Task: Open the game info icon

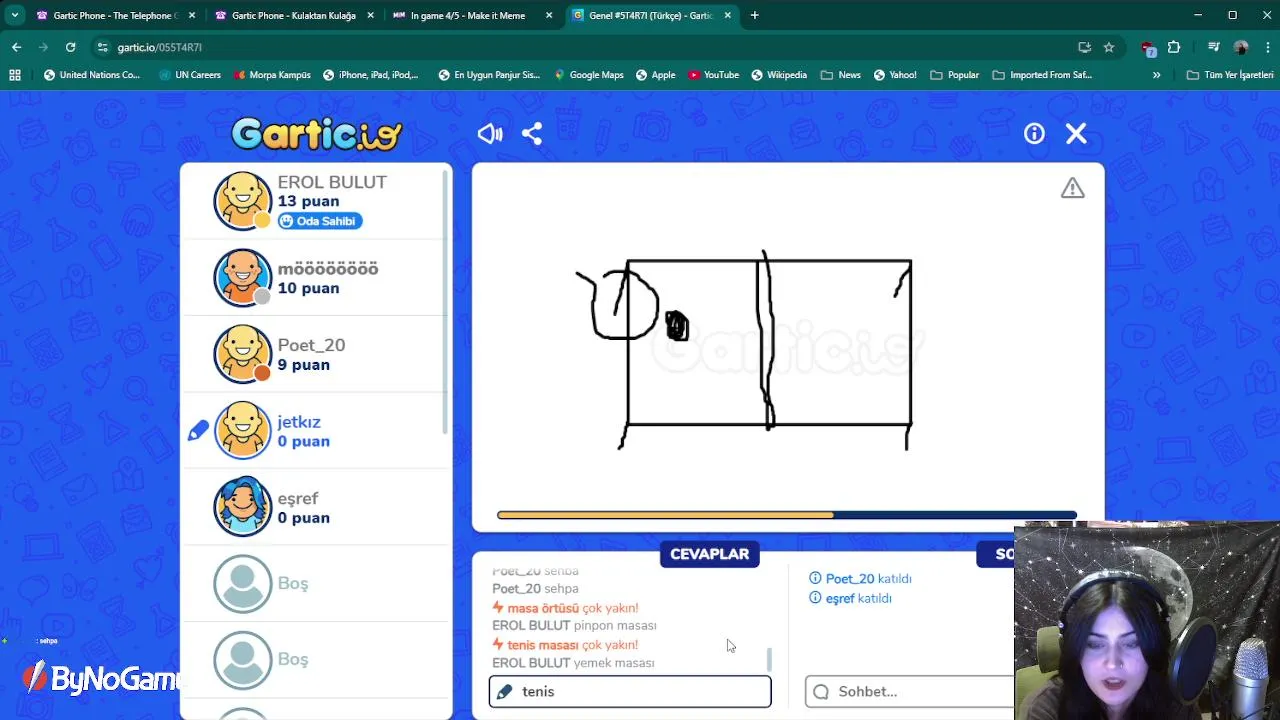Action: coord(1034,134)
